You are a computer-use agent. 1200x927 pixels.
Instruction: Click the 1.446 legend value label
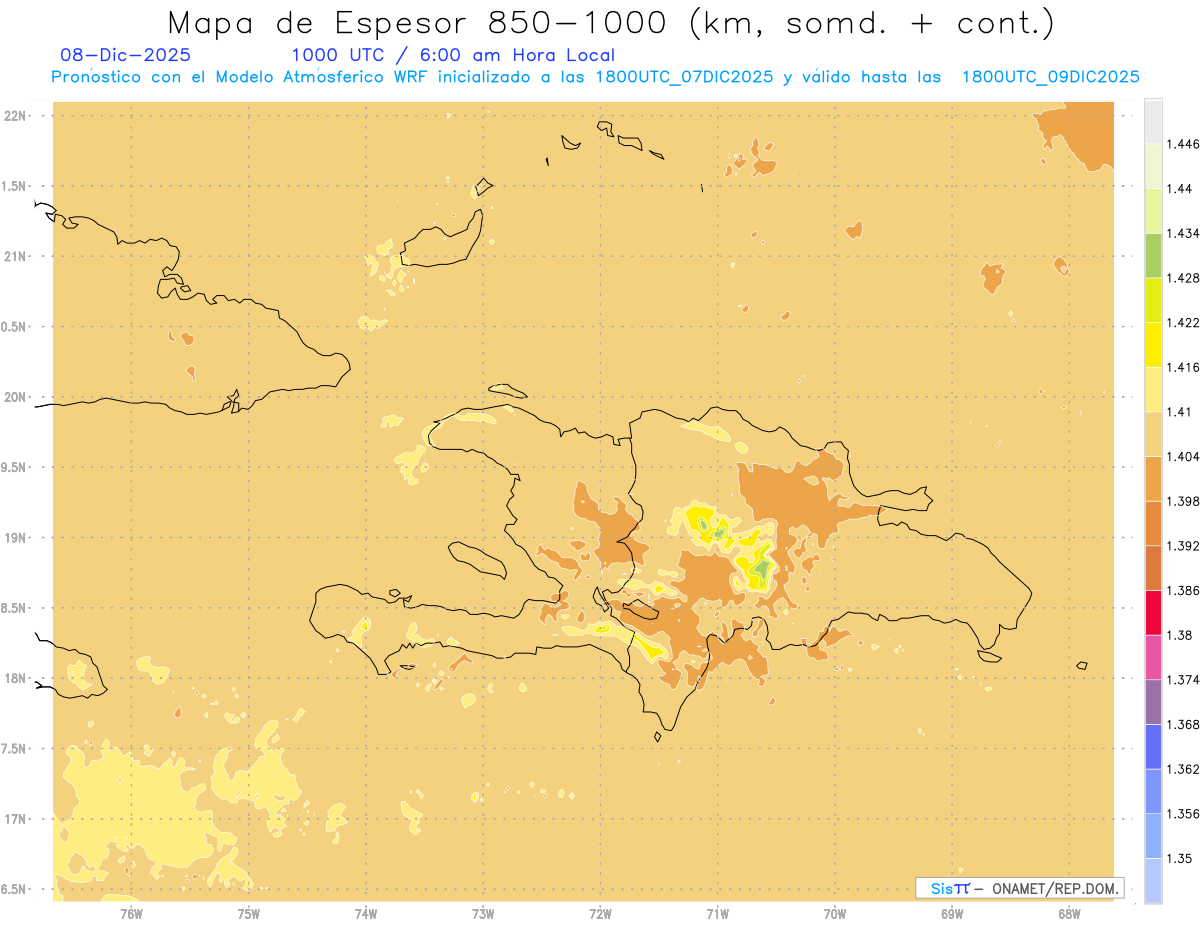(x=1182, y=144)
